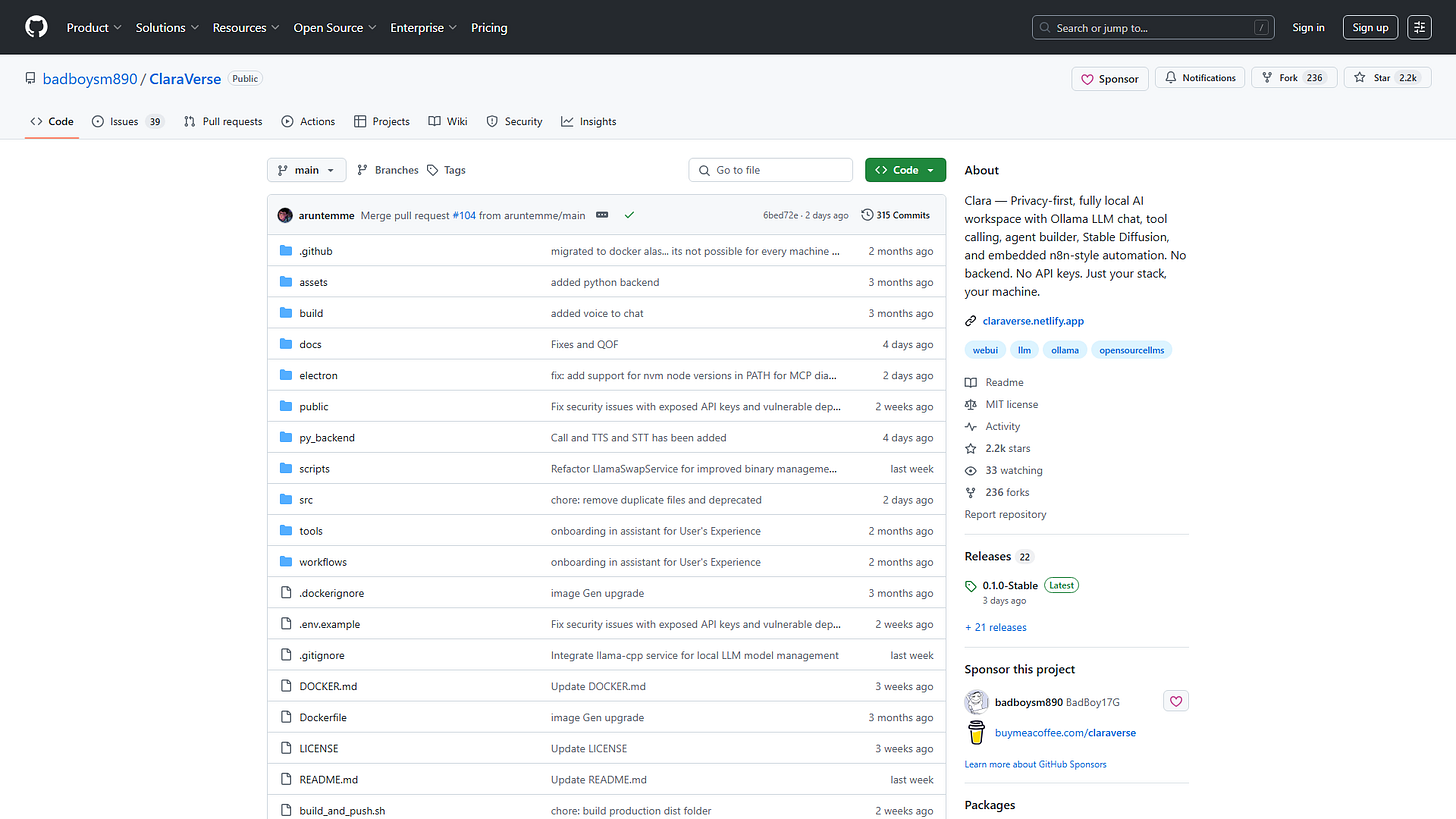Screen dimensions: 1456x819
Task: Open the py_backend folder
Action: point(327,437)
